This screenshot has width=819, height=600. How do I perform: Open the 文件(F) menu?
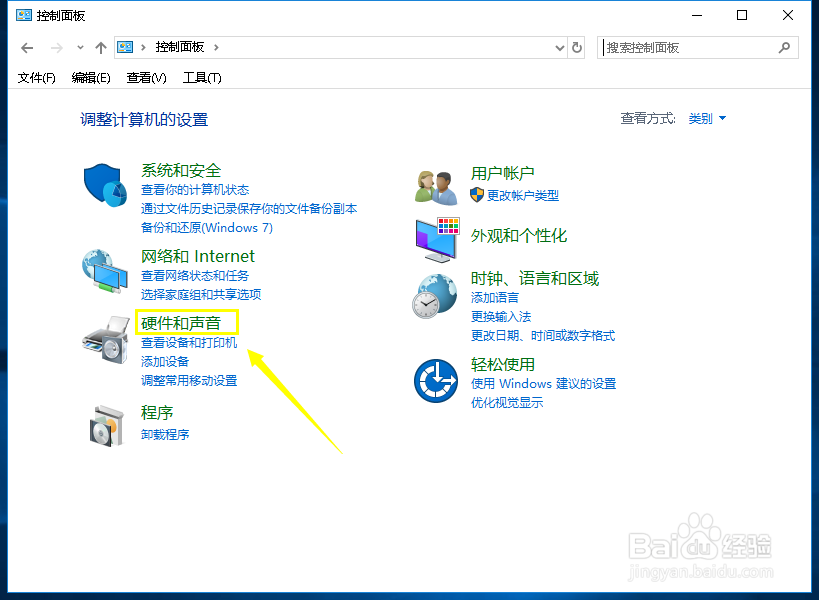tap(37, 78)
